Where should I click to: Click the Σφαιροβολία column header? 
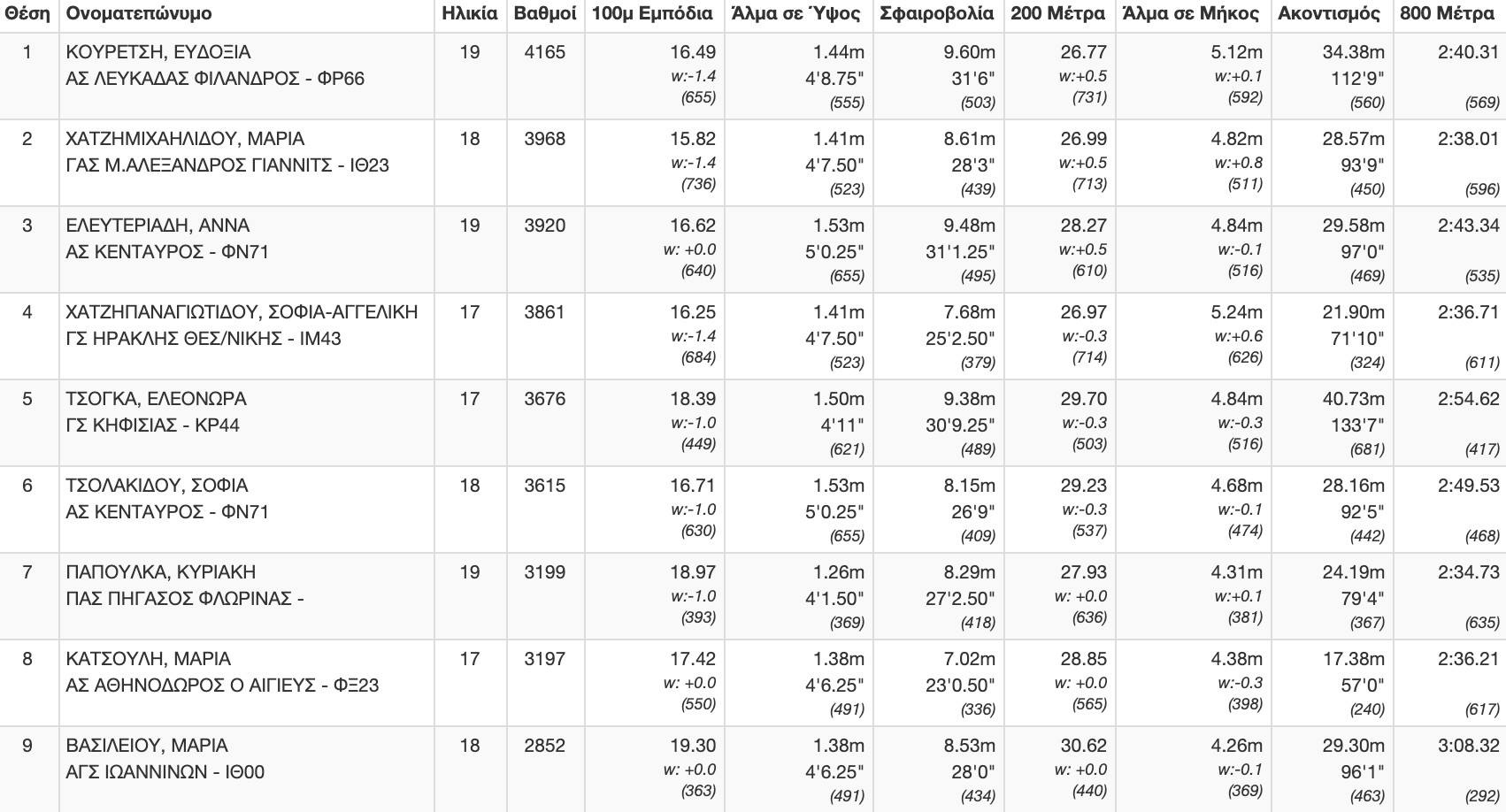click(x=937, y=14)
